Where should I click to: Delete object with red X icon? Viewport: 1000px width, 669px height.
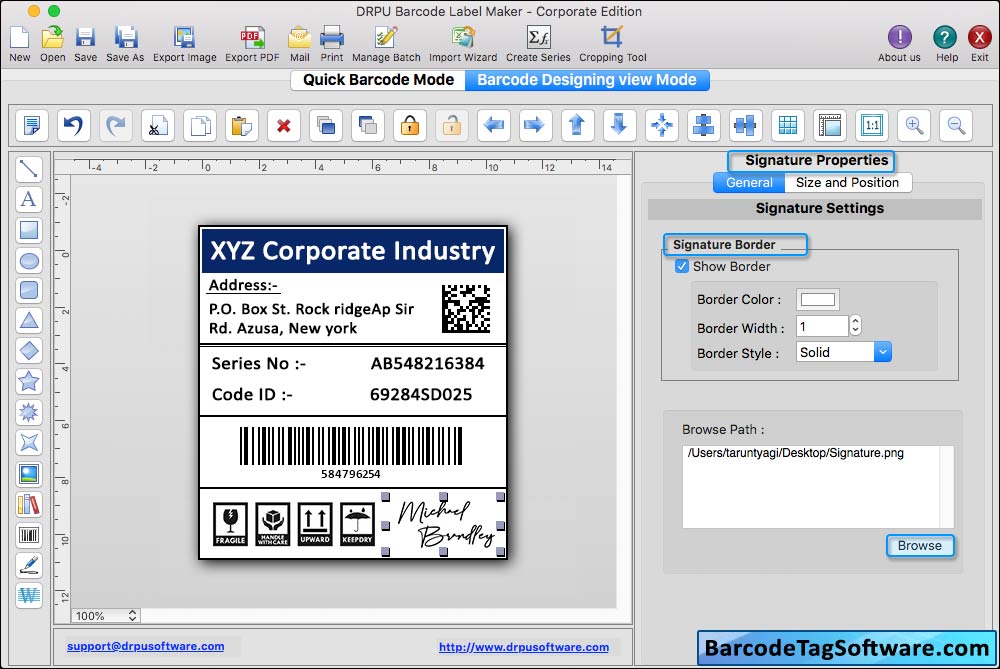(x=284, y=125)
